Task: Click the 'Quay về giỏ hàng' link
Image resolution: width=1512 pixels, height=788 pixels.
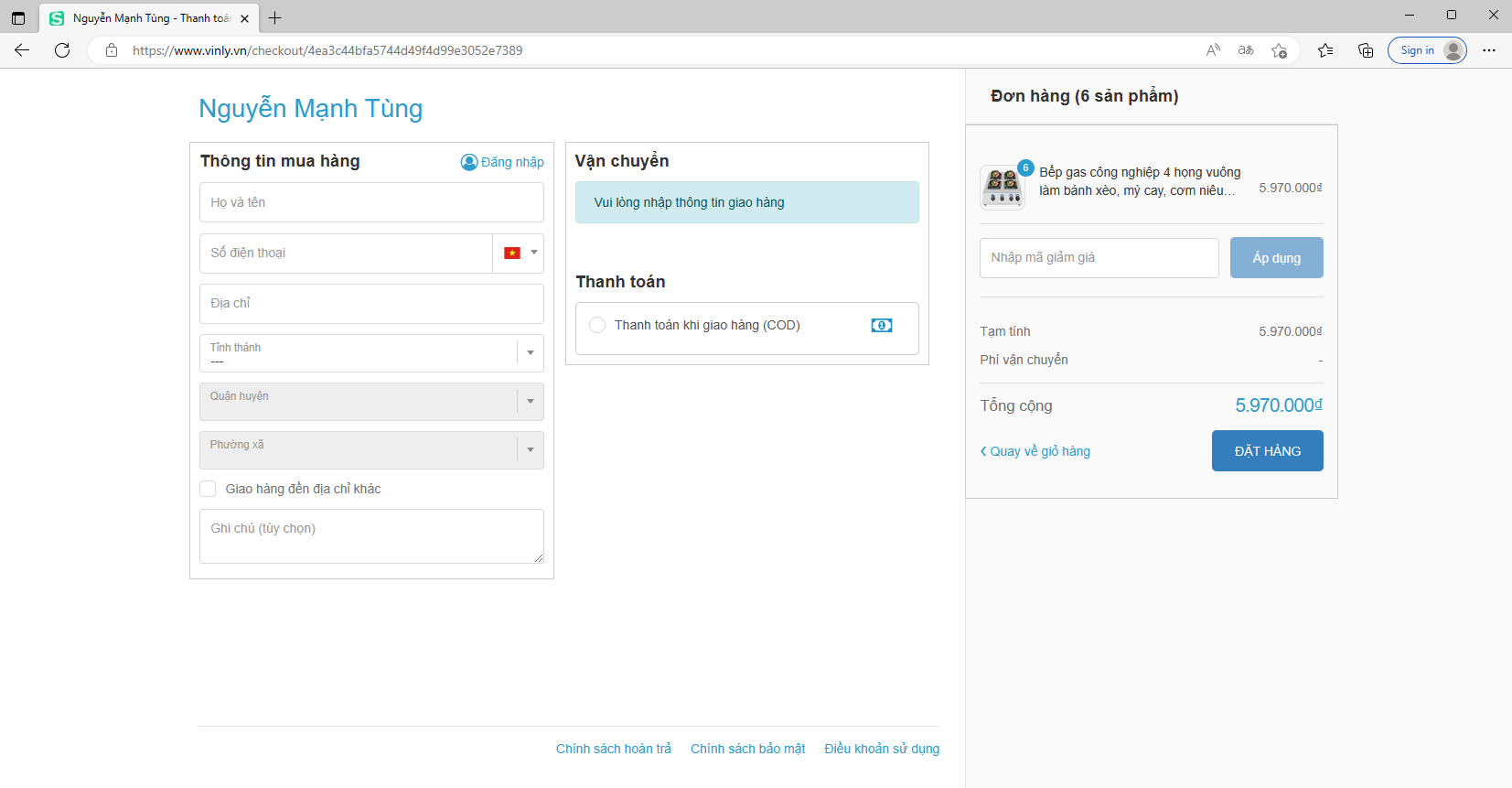Action: [x=1035, y=451]
